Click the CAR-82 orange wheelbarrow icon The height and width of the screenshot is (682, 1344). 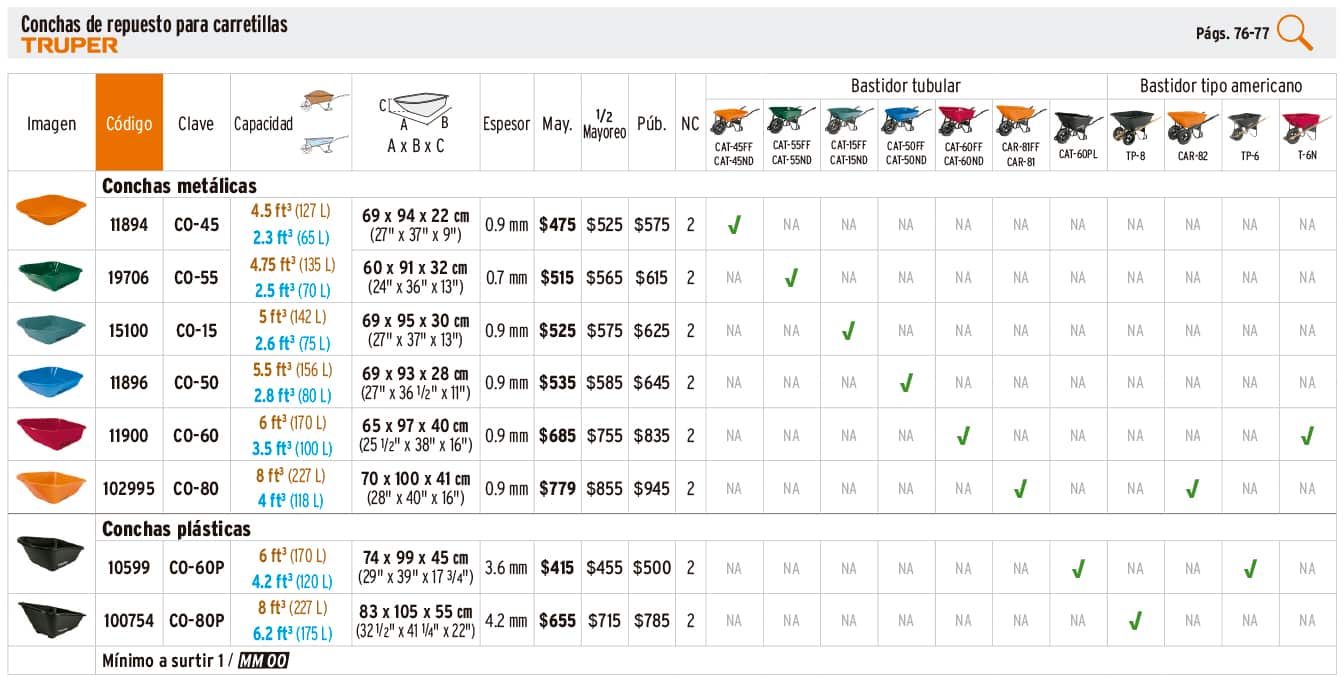(x=1192, y=127)
